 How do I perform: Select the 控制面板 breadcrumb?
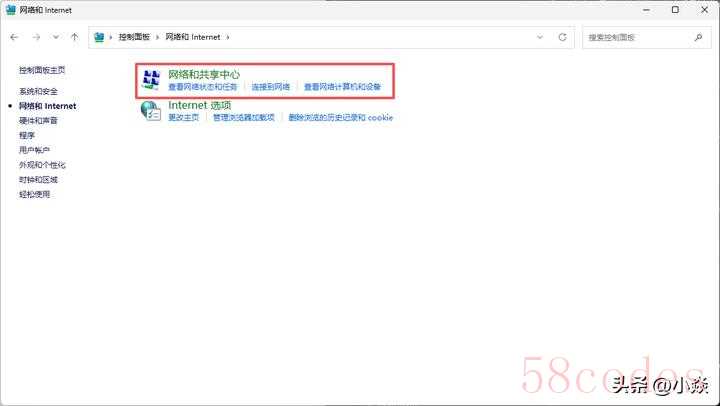[134, 37]
